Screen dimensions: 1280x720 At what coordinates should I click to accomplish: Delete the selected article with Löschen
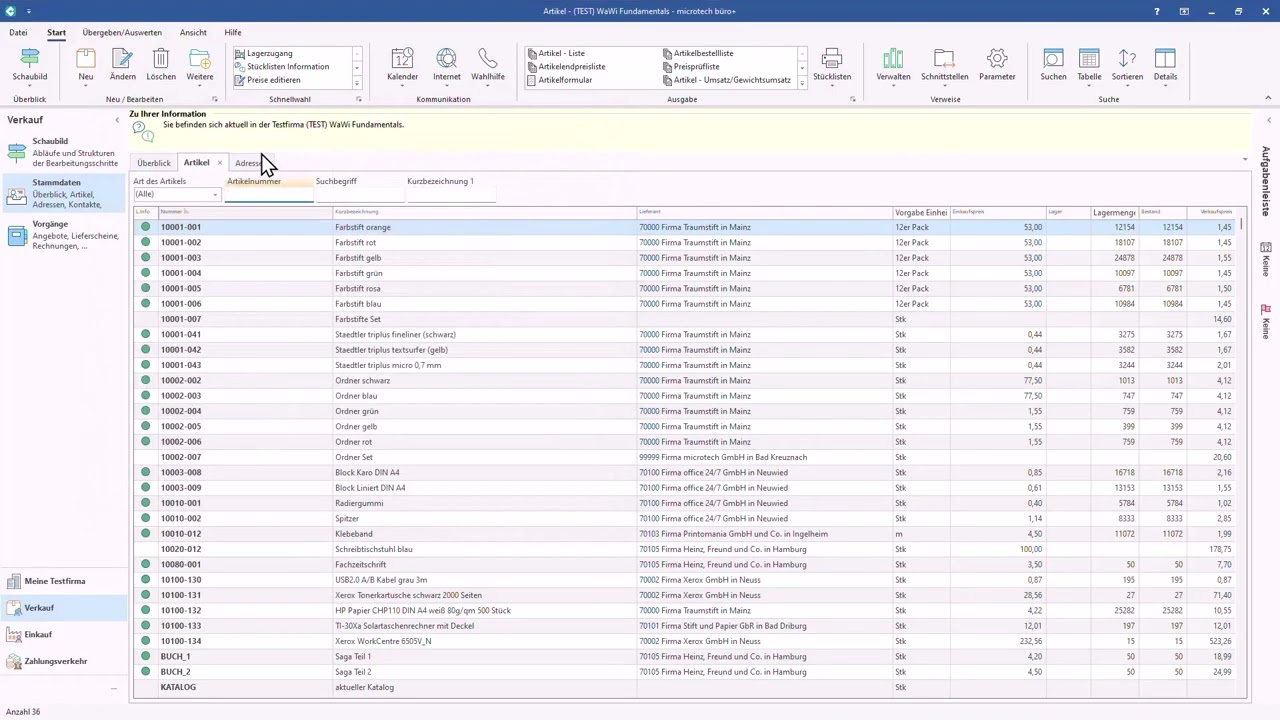coord(161,66)
